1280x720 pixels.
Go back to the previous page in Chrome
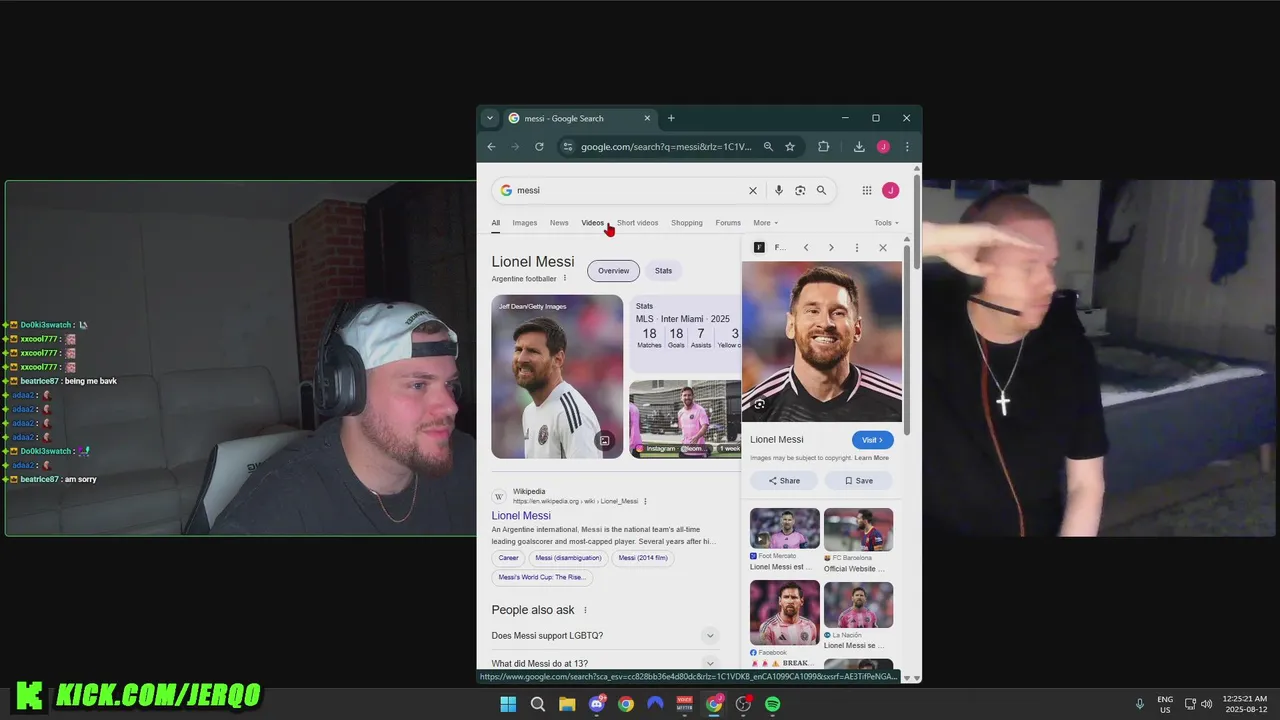pos(491,147)
